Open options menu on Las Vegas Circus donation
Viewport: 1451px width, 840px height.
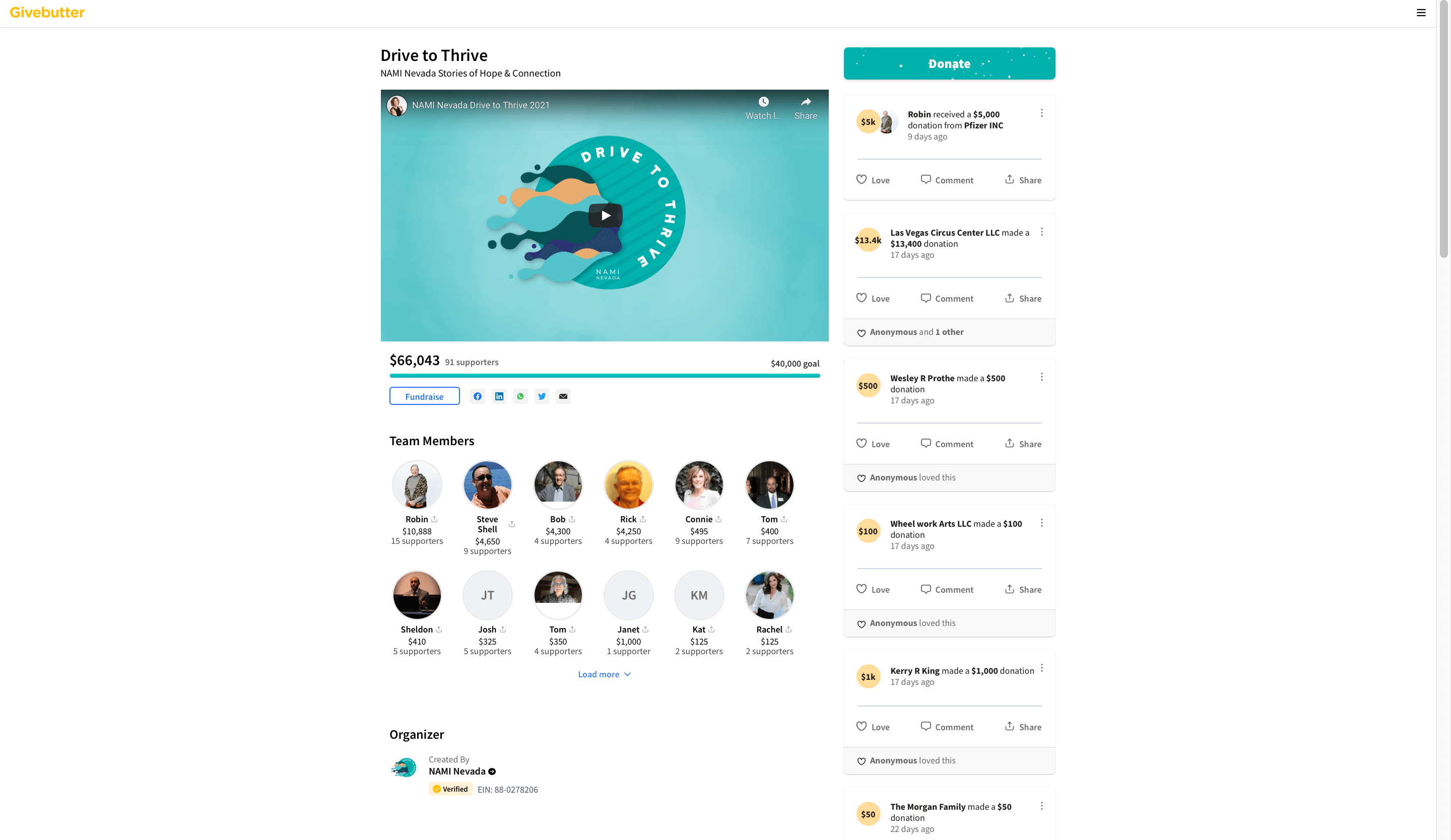(x=1041, y=232)
